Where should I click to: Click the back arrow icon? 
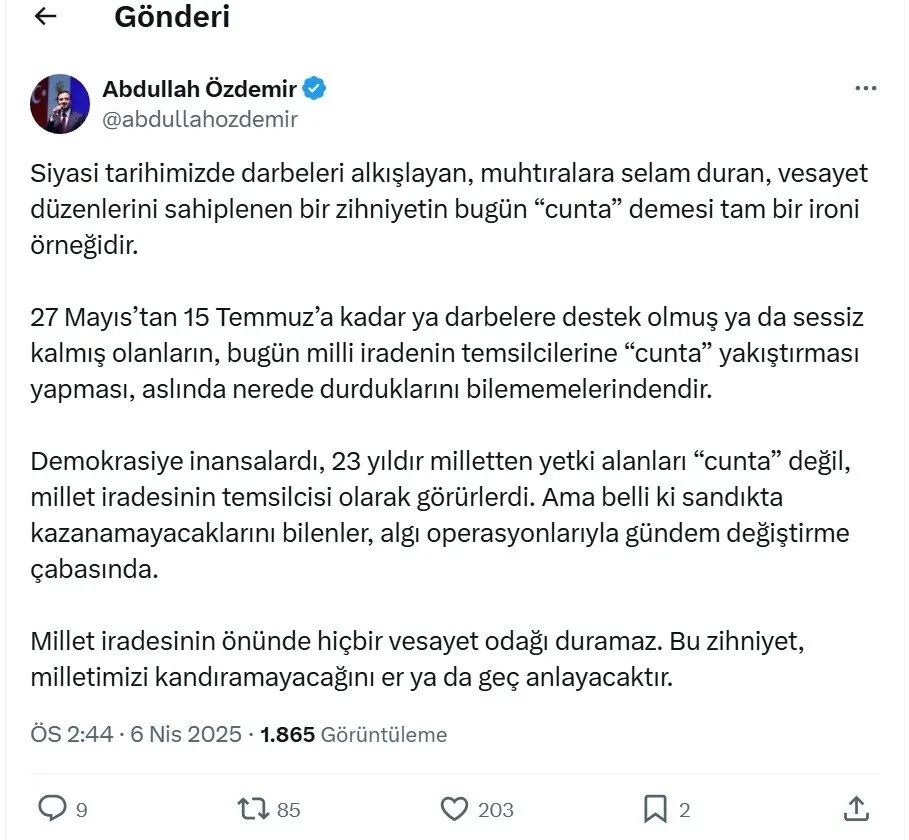click(46, 17)
